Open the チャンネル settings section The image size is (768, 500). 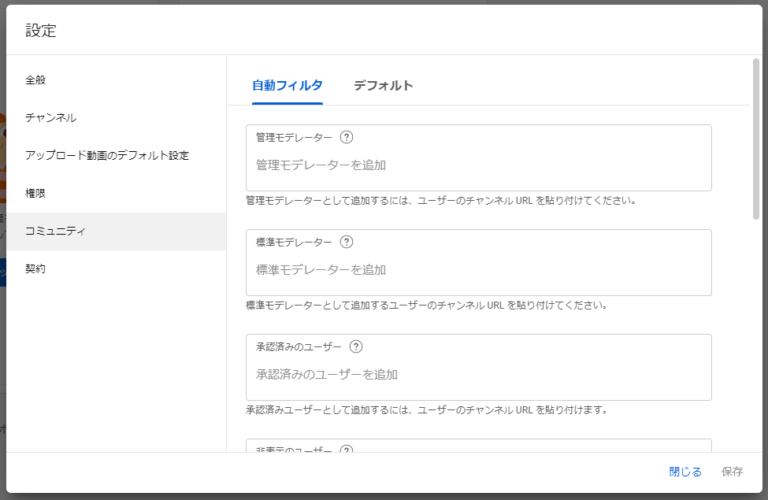[51, 118]
